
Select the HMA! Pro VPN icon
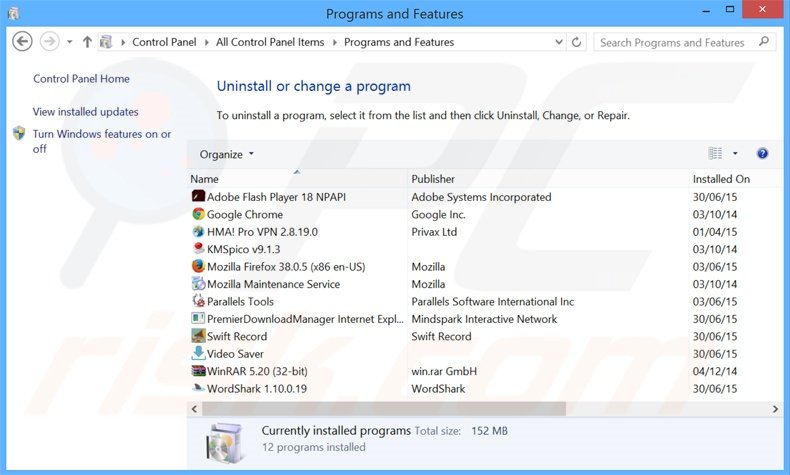[x=199, y=231]
